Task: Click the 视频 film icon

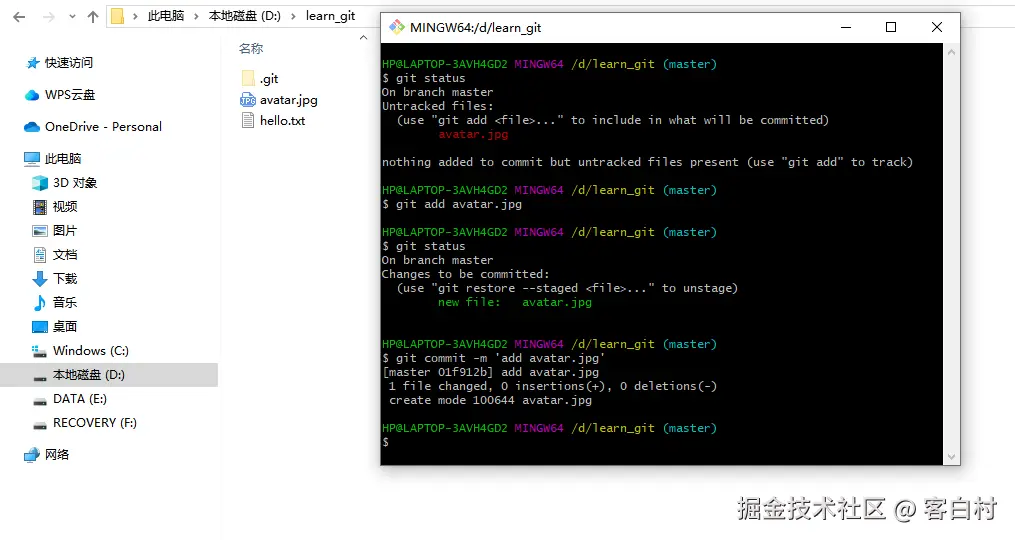Action: point(40,207)
